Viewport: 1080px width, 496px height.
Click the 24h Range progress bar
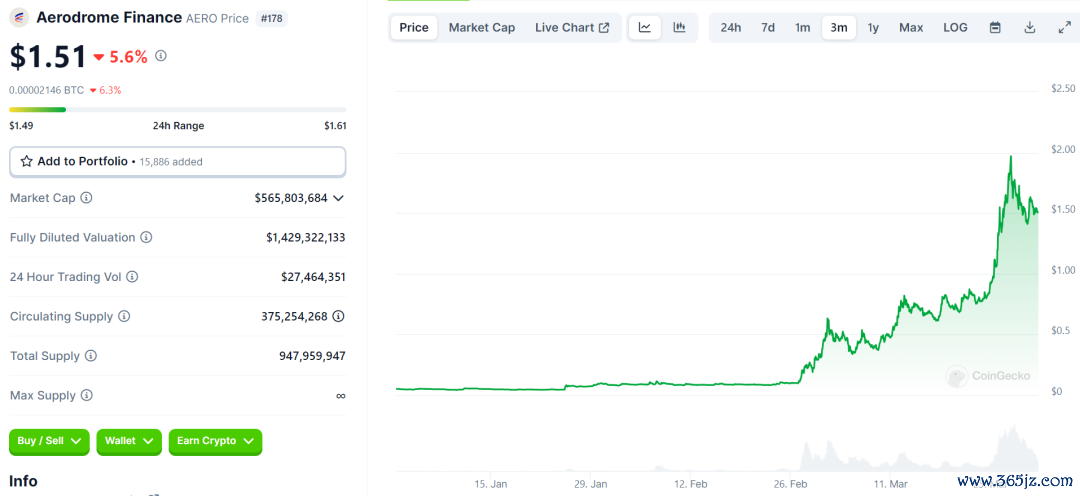[177, 110]
